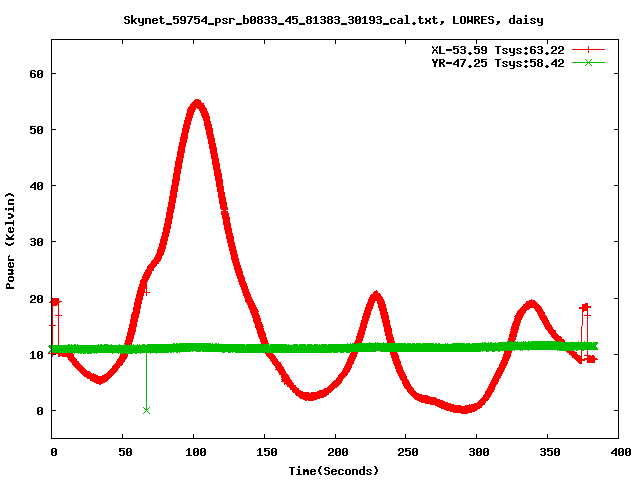640x480 pixels.
Task: Click the red curve trough near 180 seconds
Action: point(310,396)
